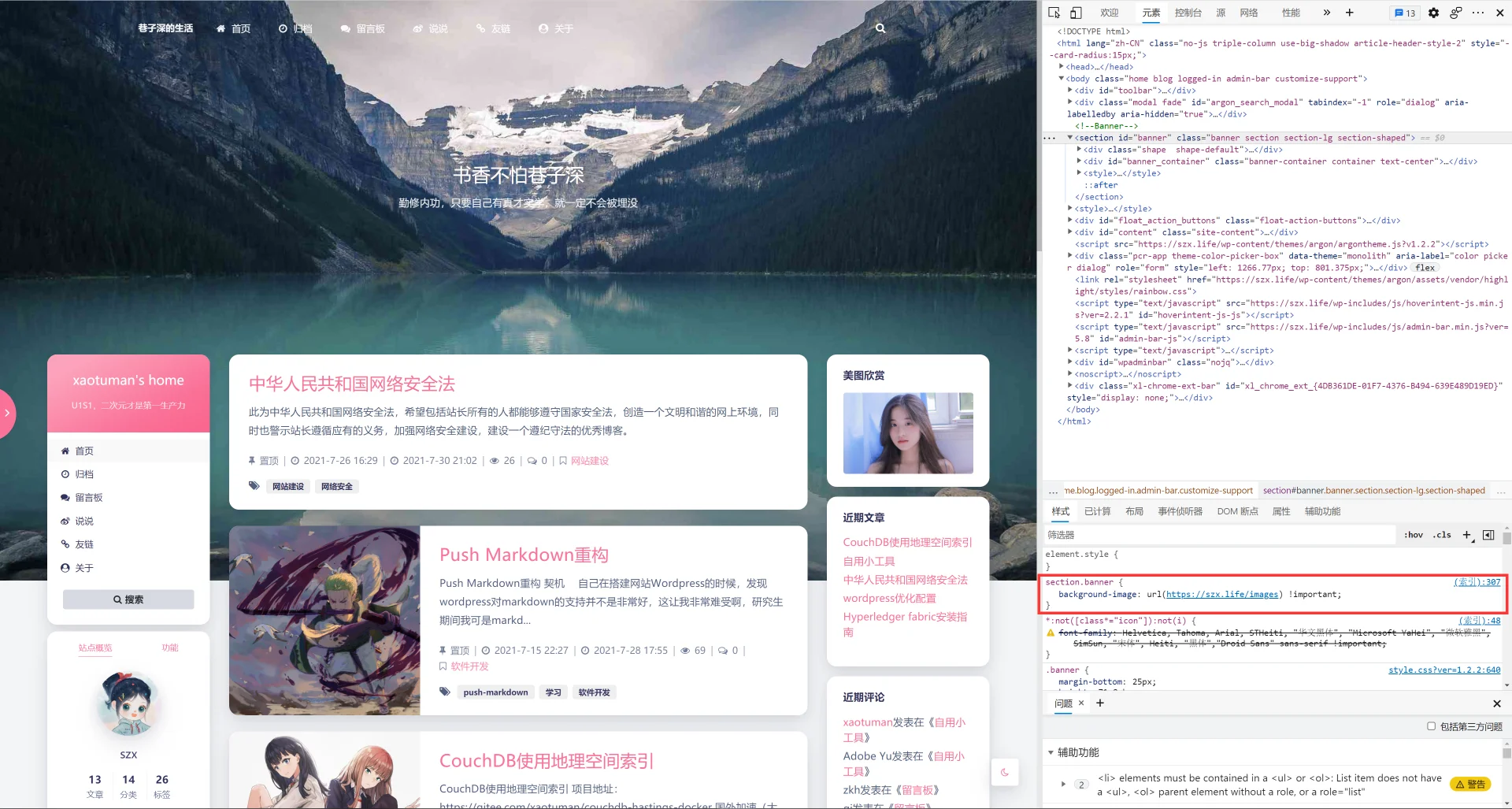The height and width of the screenshot is (809, 1512).
Task: Click the 留言板 icon in the left sidebar
Action: pos(66,497)
